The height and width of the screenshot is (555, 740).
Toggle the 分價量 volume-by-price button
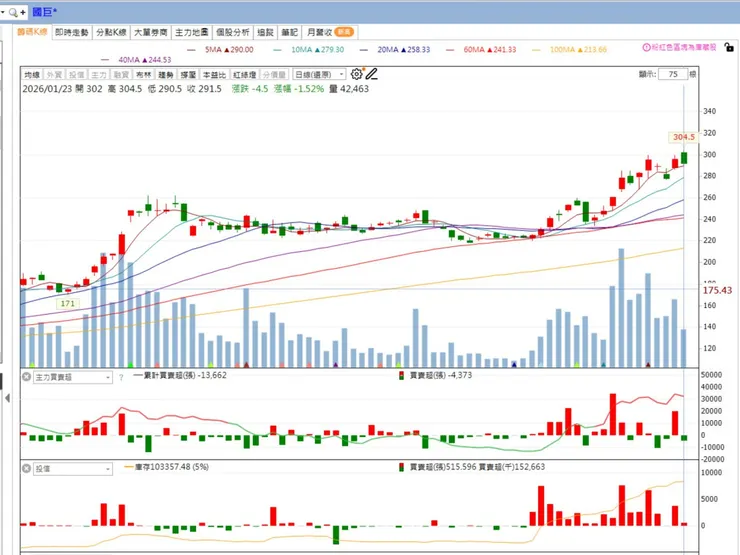(274, 75)
